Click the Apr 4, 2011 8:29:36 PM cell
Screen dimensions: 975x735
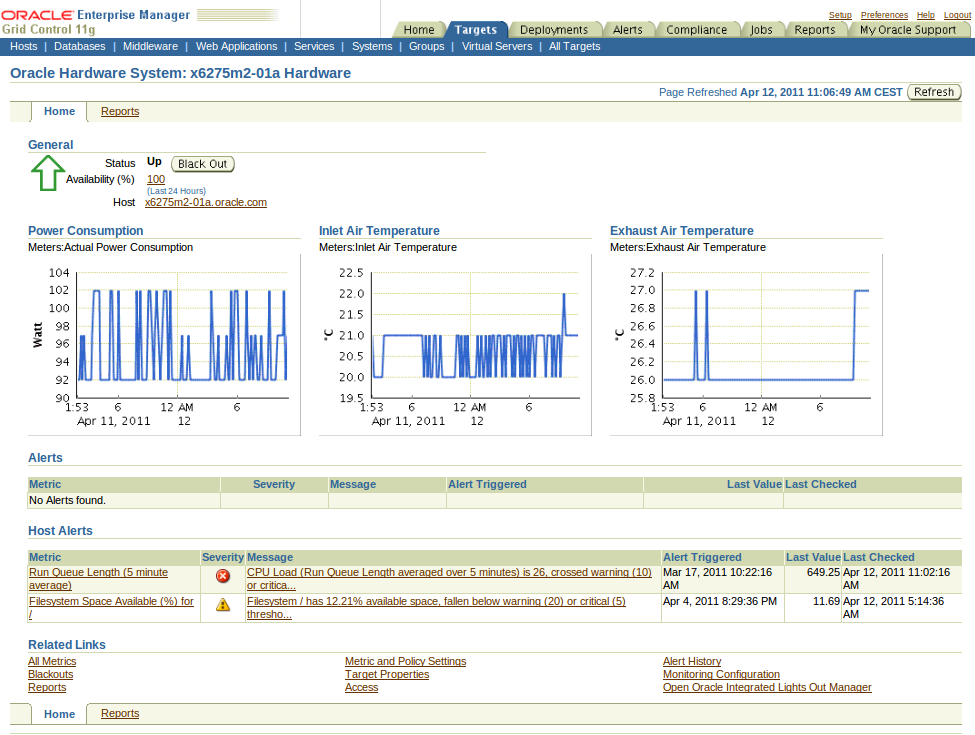click(723, 608)
